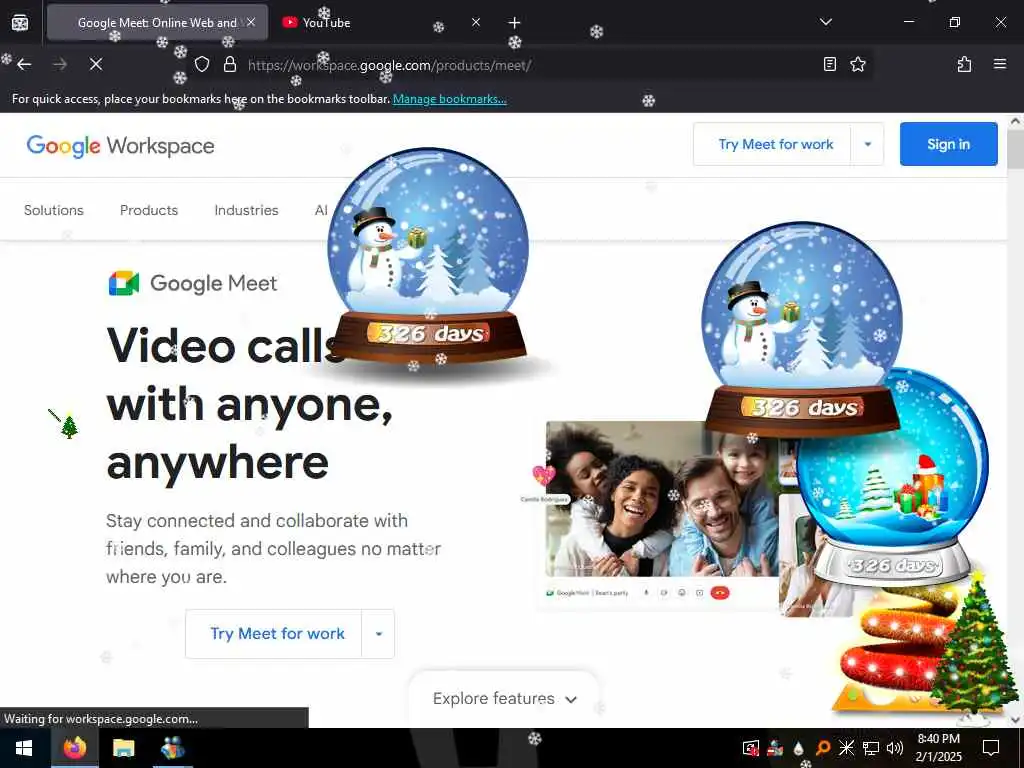Open the Manage bookmarks link
Screen dimensions: 1024x768
(x=449, y=99)
